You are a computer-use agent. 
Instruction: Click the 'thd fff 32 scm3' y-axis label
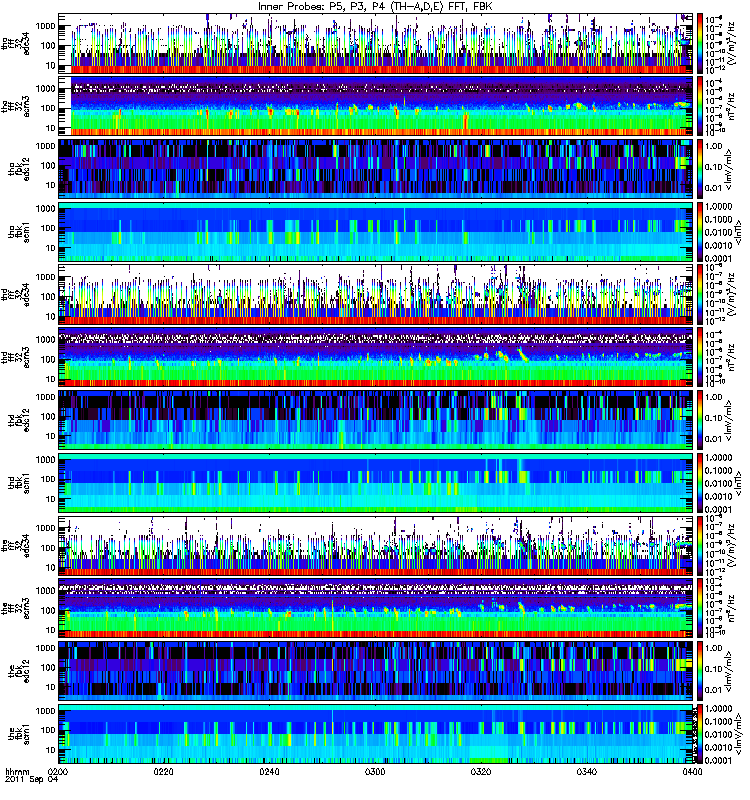(x=15, y=357)
